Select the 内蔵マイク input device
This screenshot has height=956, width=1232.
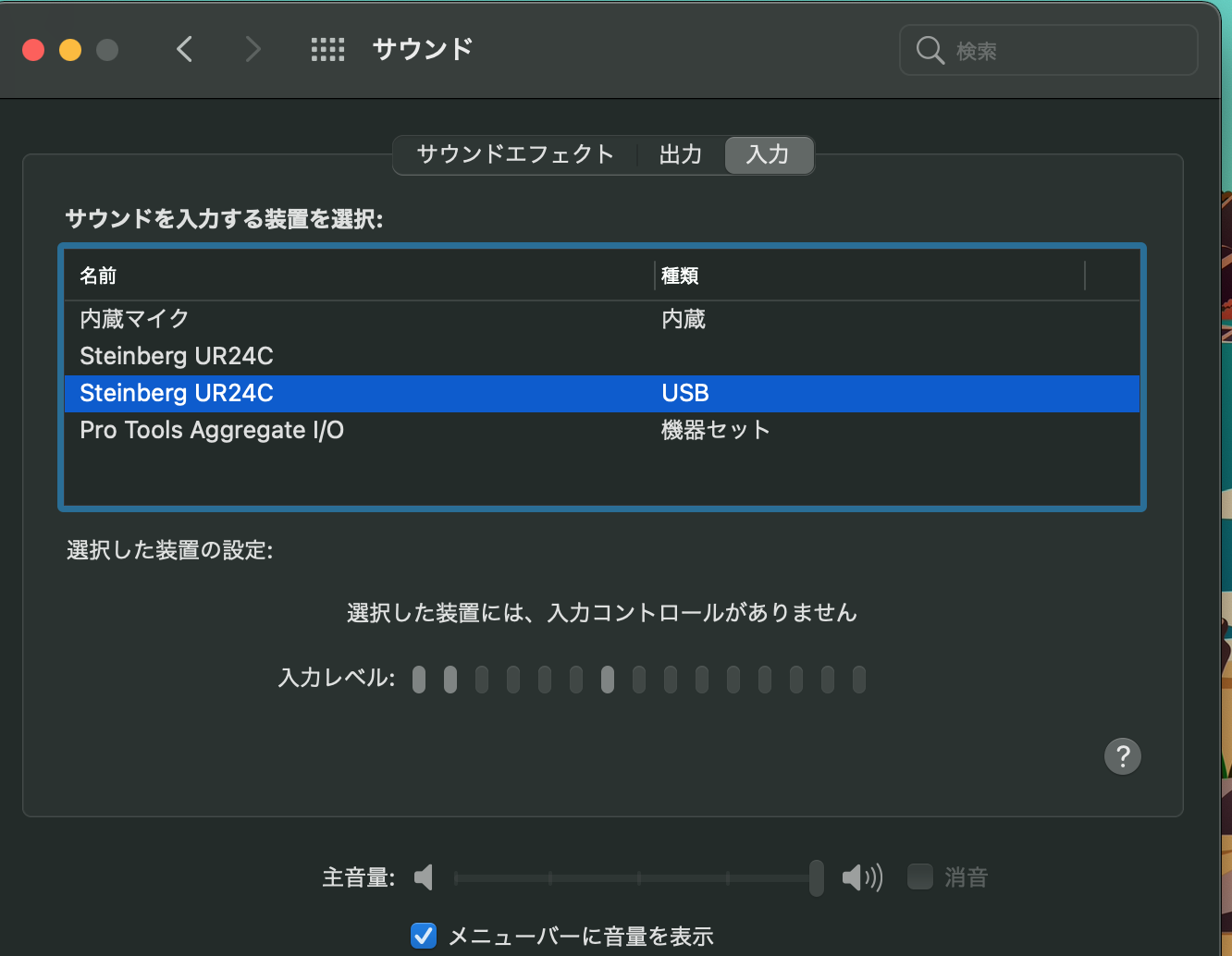tap(602, 319)
